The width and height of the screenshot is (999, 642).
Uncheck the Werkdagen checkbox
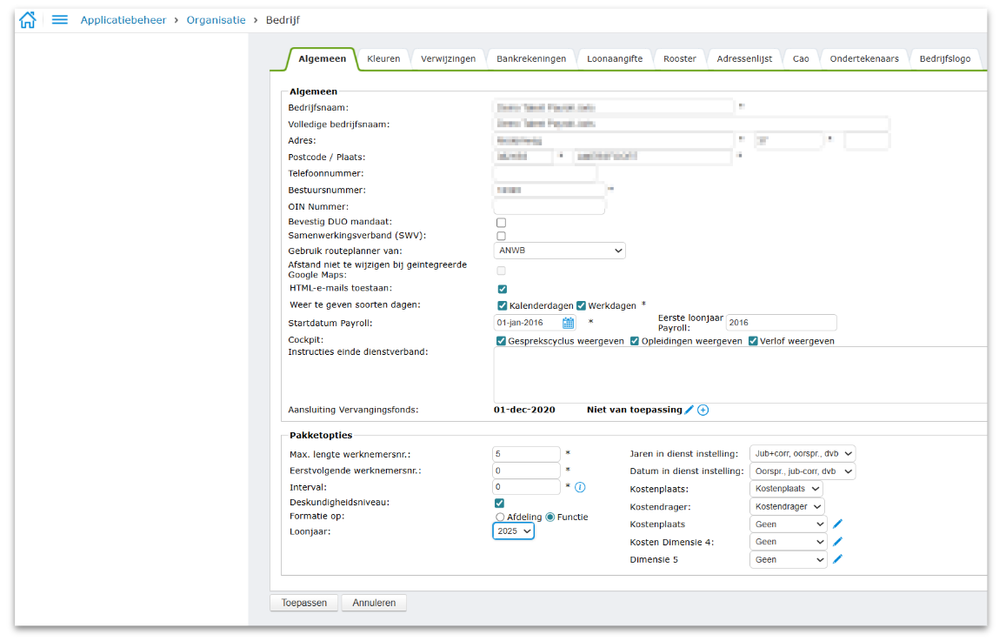tap(581, 305)
